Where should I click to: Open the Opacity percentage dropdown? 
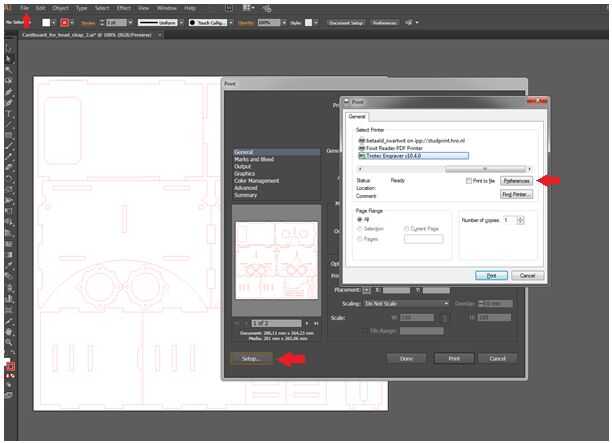click(284, 23)
